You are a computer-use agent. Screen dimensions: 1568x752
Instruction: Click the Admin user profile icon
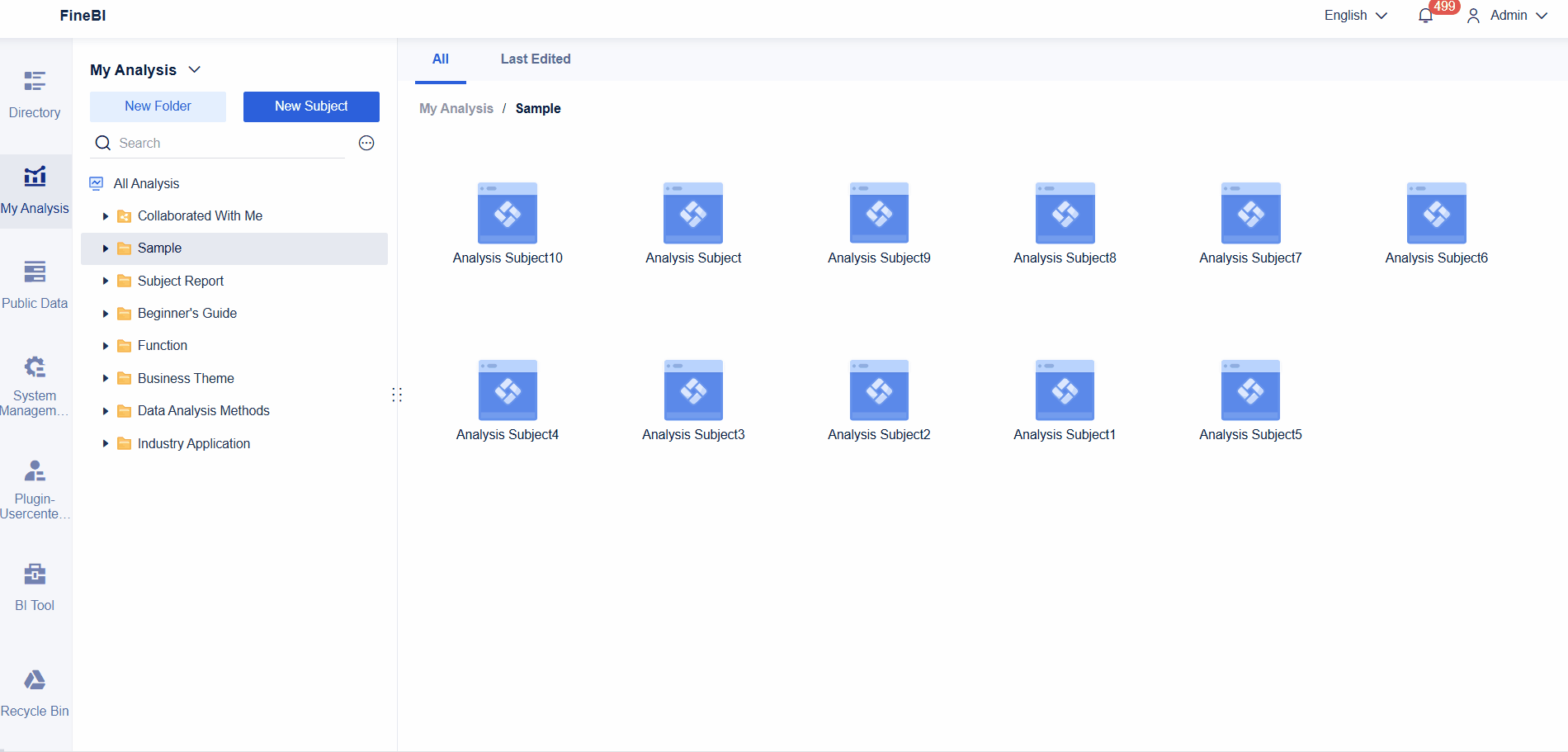coord(1473,16)
